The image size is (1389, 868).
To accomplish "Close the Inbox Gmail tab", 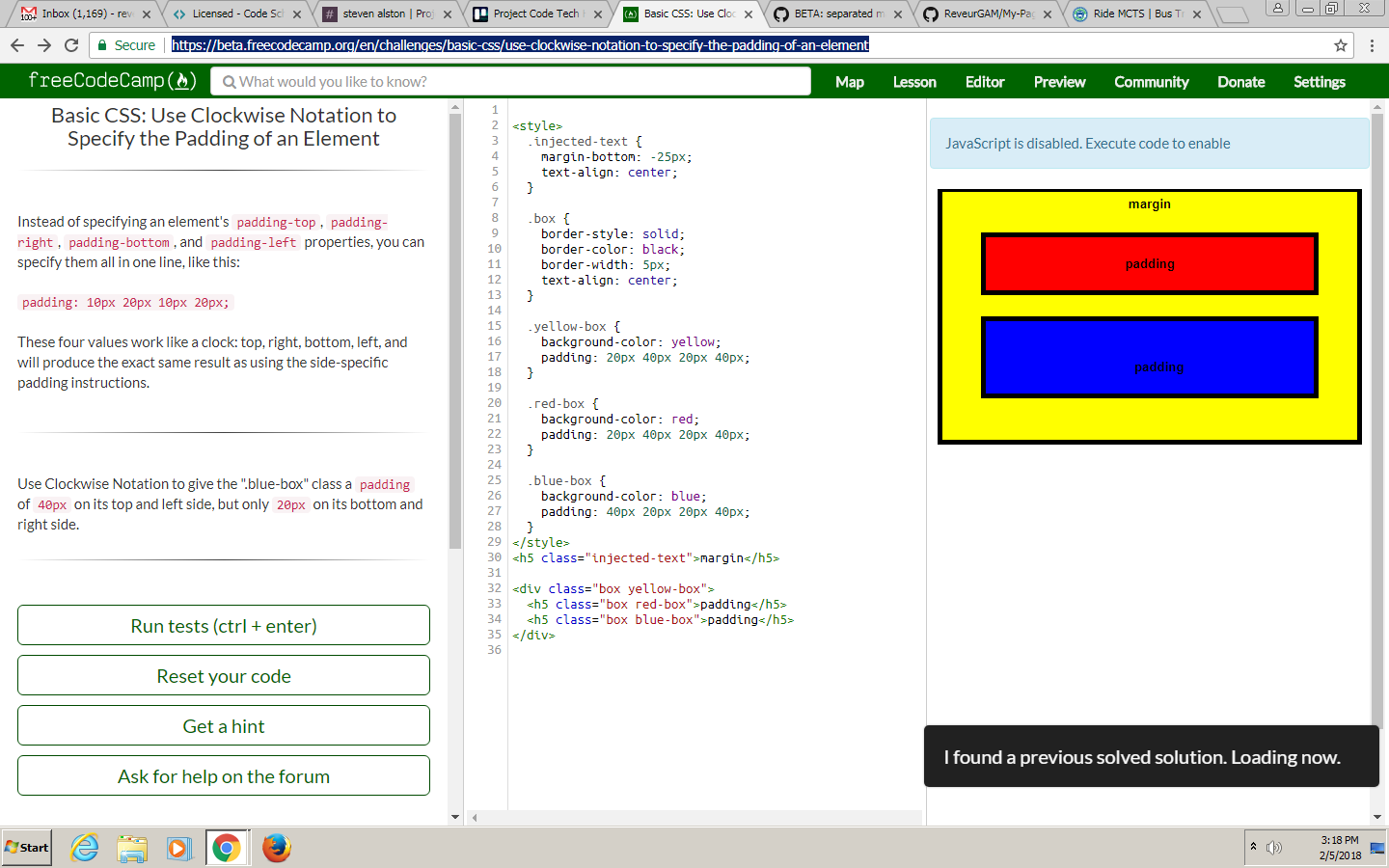I will coord(147,14).
